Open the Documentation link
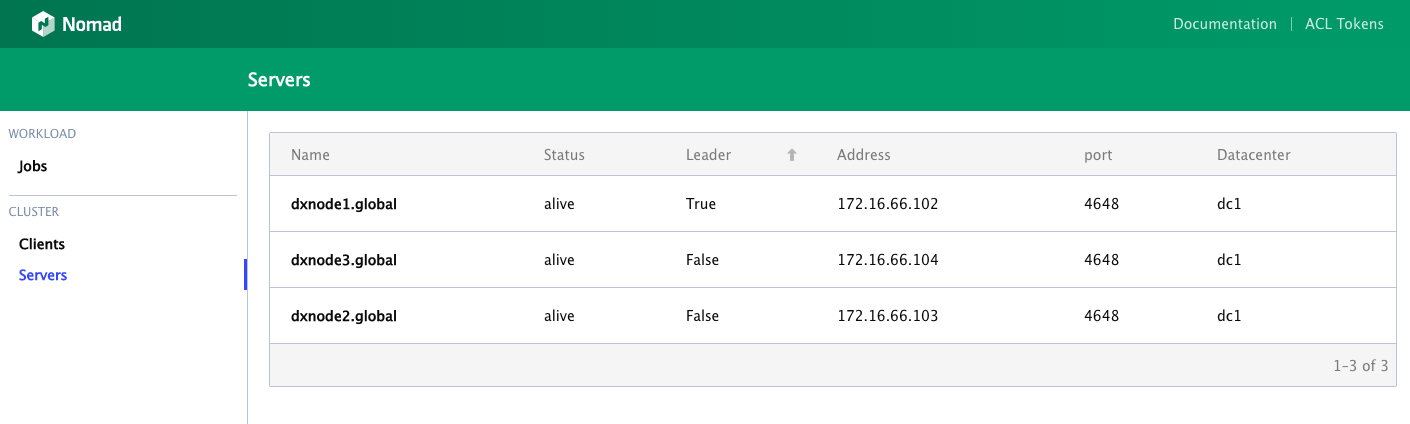 1225,24
